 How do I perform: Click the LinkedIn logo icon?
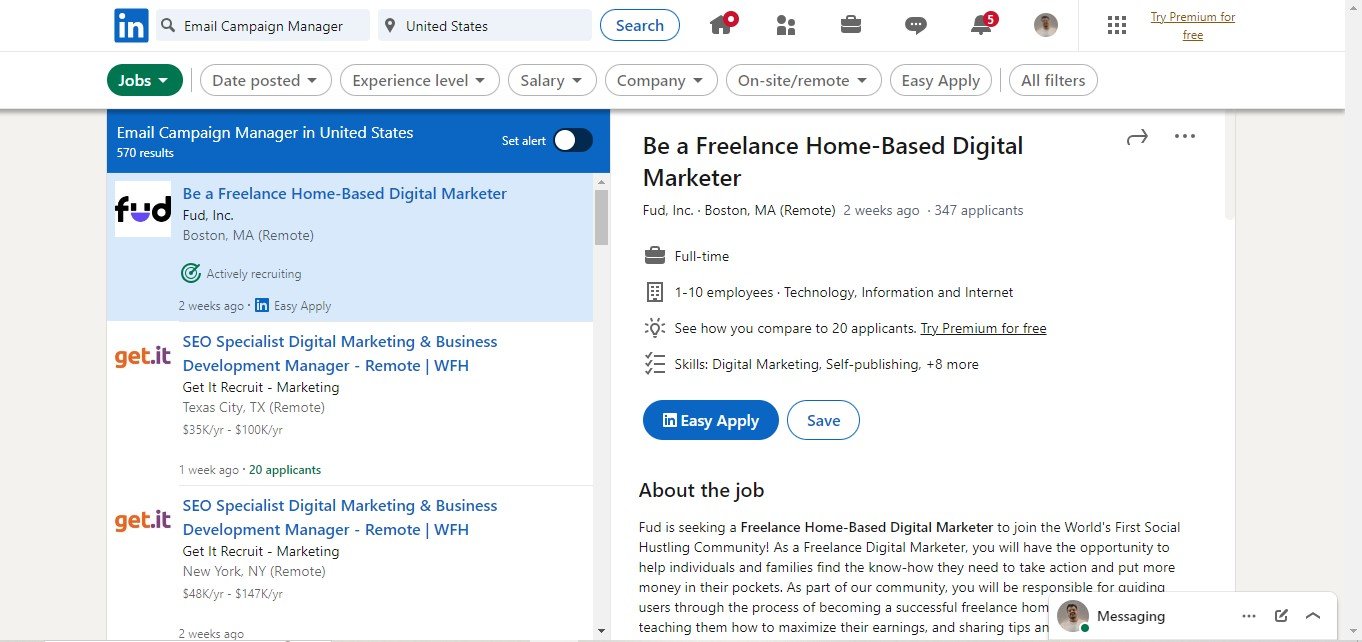point(131,25)
